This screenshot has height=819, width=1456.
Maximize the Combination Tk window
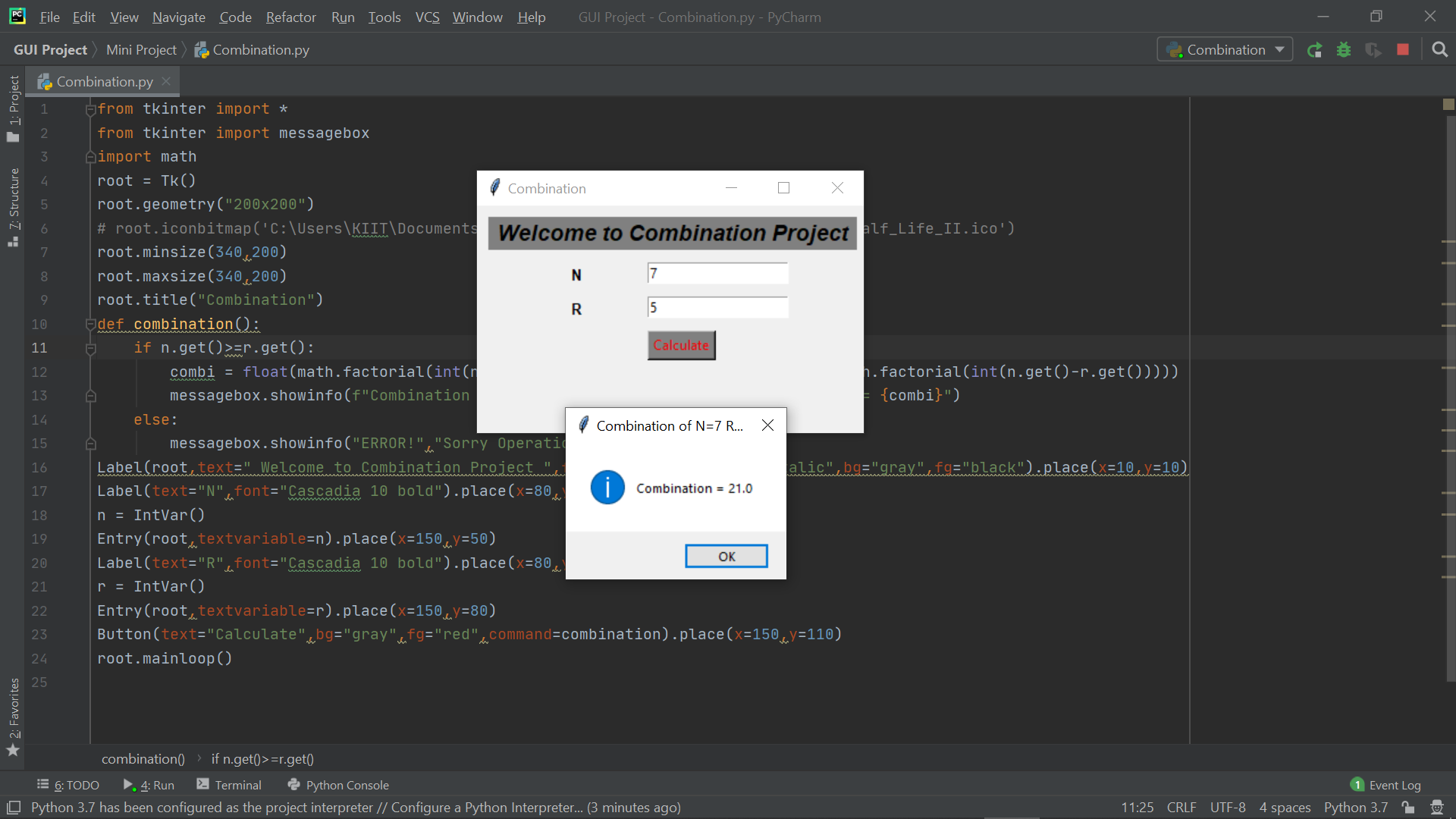783,187
